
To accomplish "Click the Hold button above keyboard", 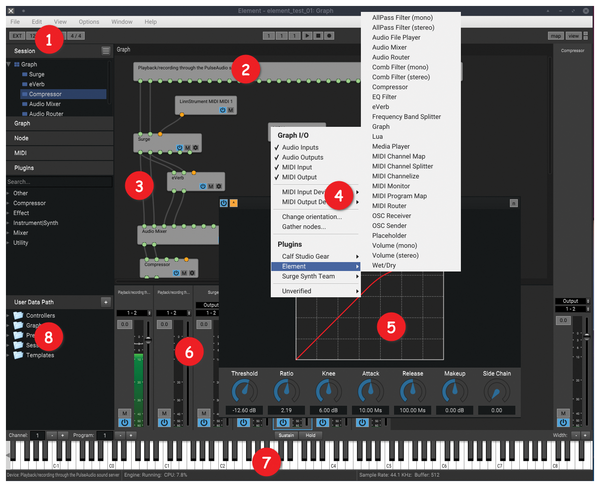I will pos(310,435).
